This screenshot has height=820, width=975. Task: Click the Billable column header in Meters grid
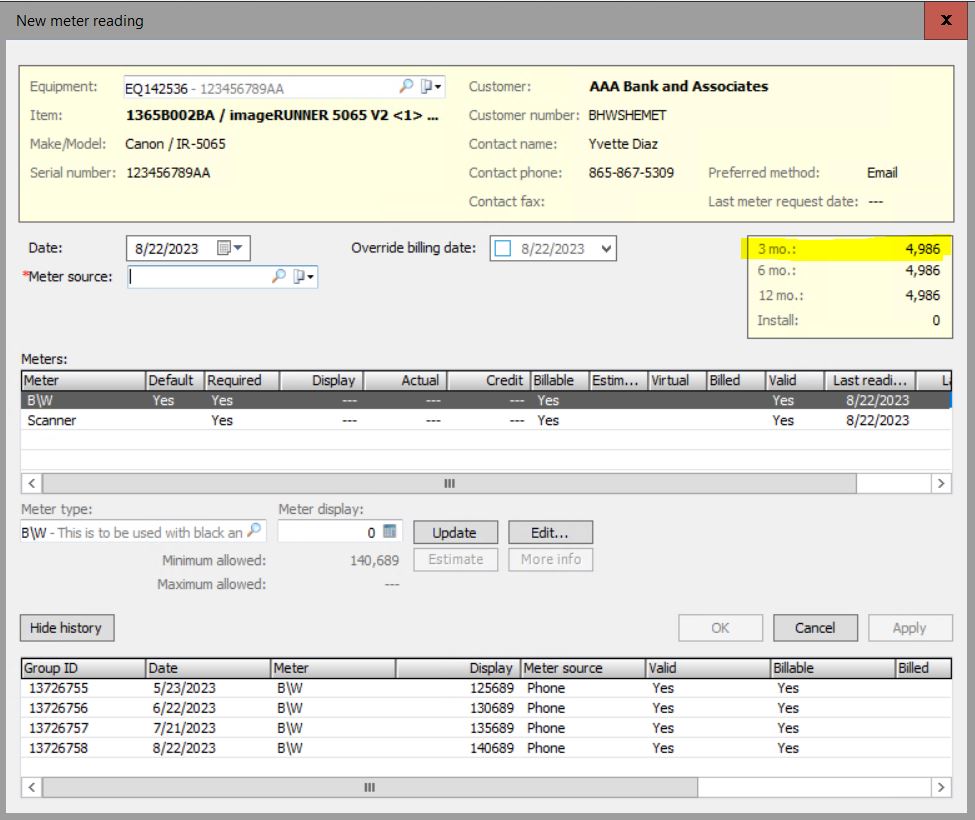(560, 380)
